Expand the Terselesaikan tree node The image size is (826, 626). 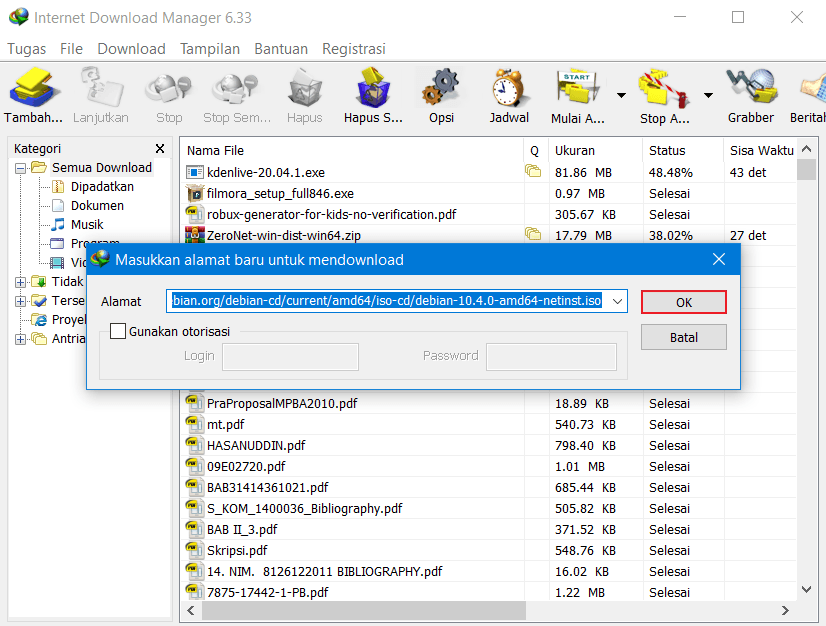pyautogui.click(x=21, y=301)
